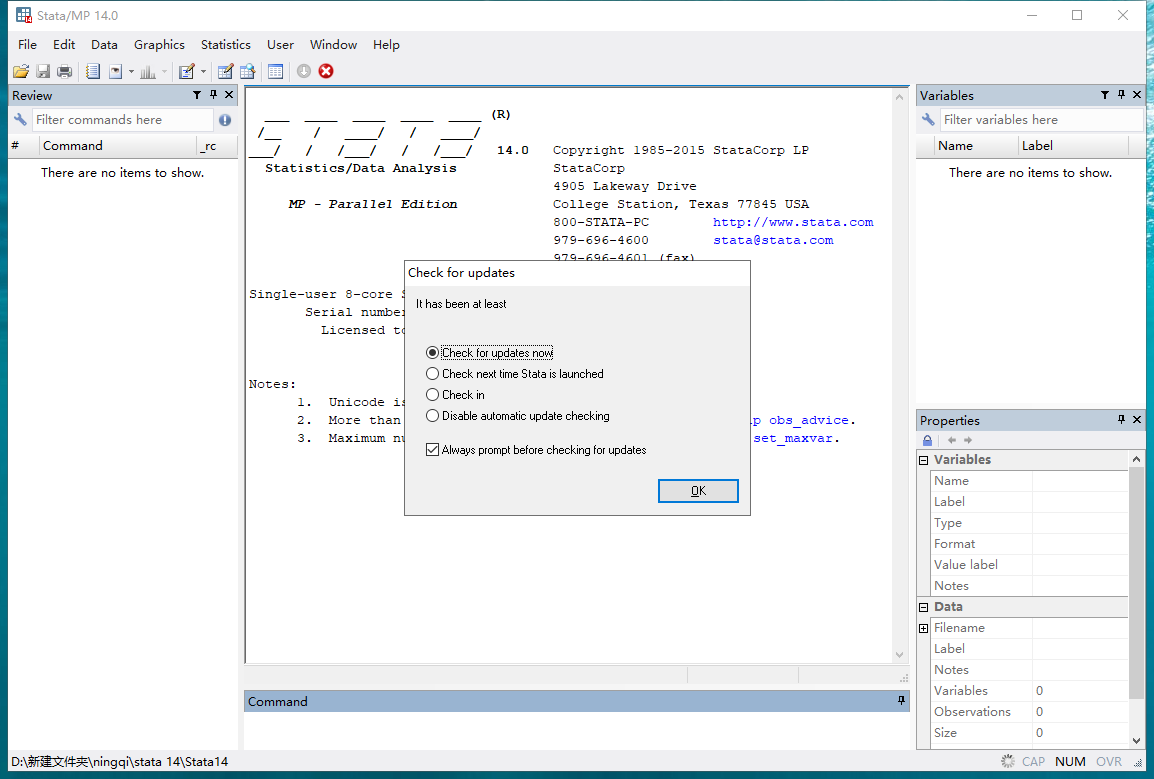The width and height of the screenshot is (1154, 779).
Task: Open the Viewer eye icon
Action: [116, 71]
